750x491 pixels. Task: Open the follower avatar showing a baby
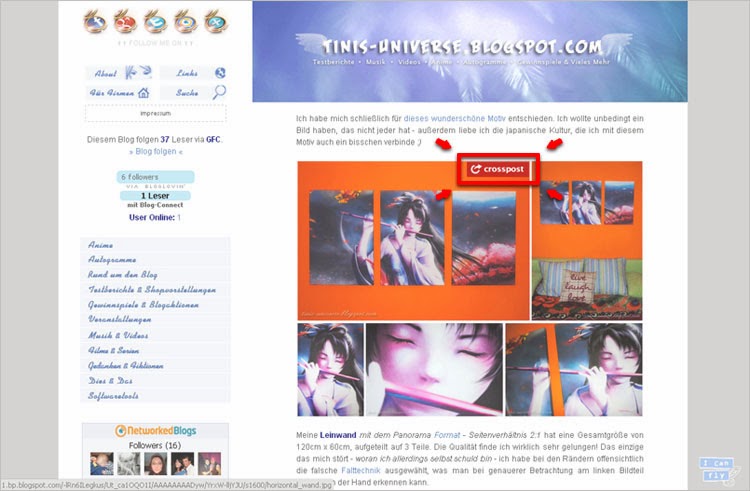tap(102, 464)
